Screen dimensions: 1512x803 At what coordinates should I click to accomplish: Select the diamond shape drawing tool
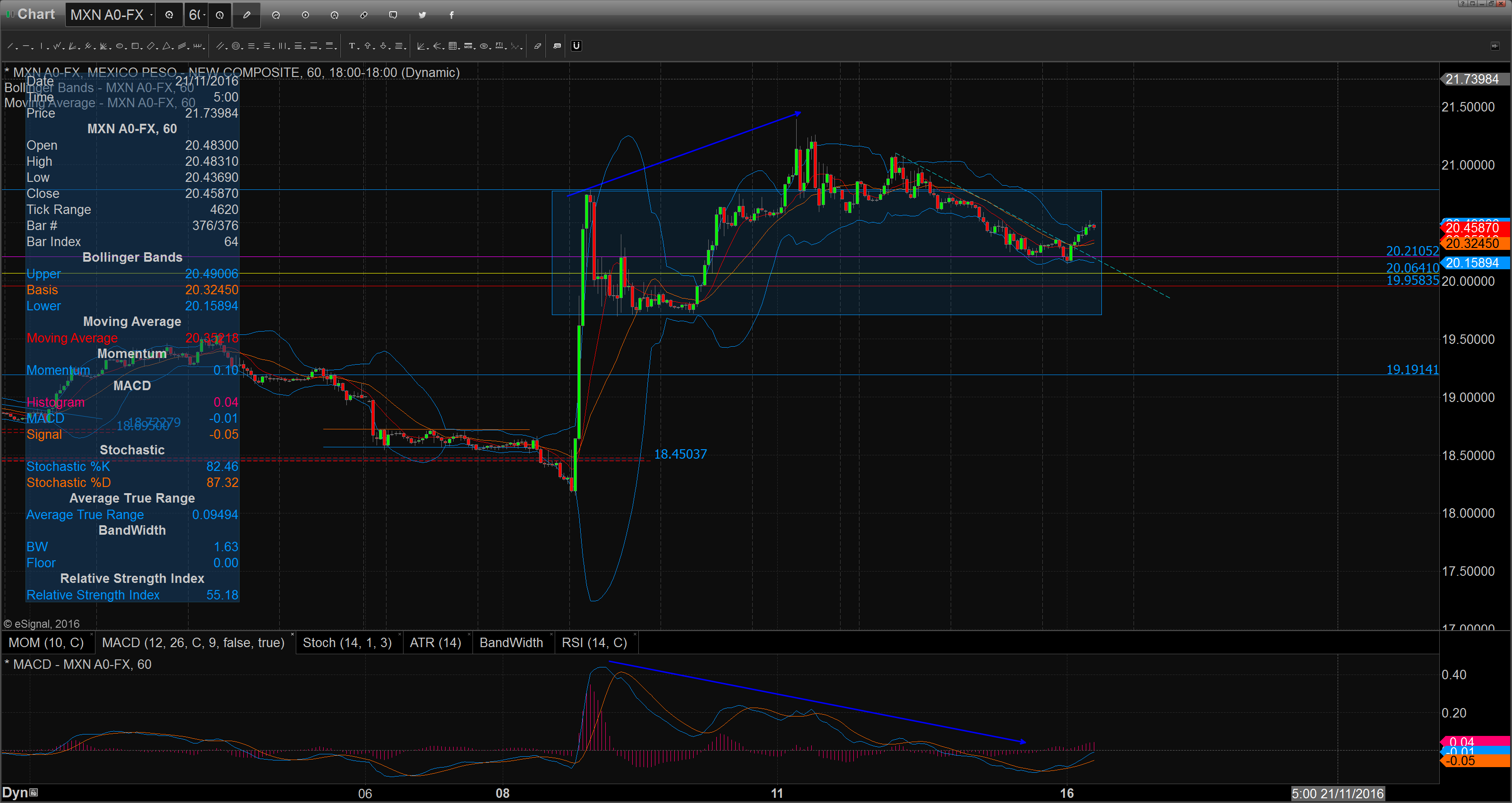151,46
